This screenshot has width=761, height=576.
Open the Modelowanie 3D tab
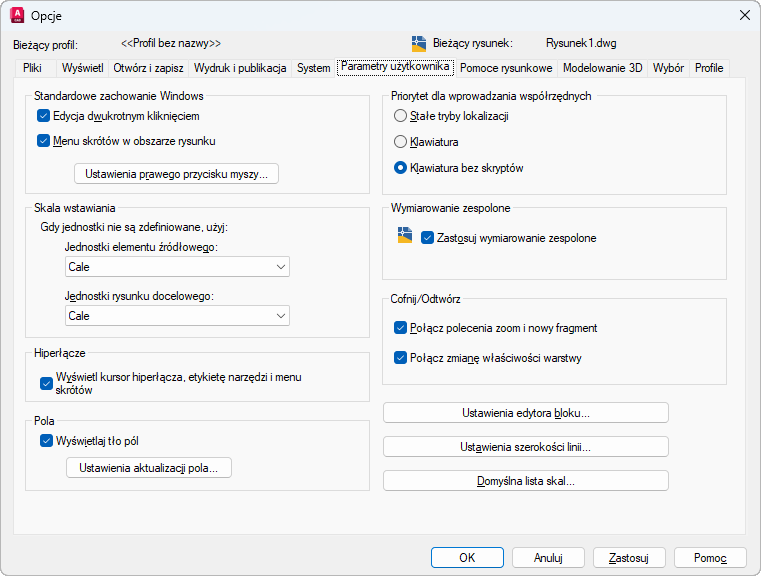[x=602, y=68]
